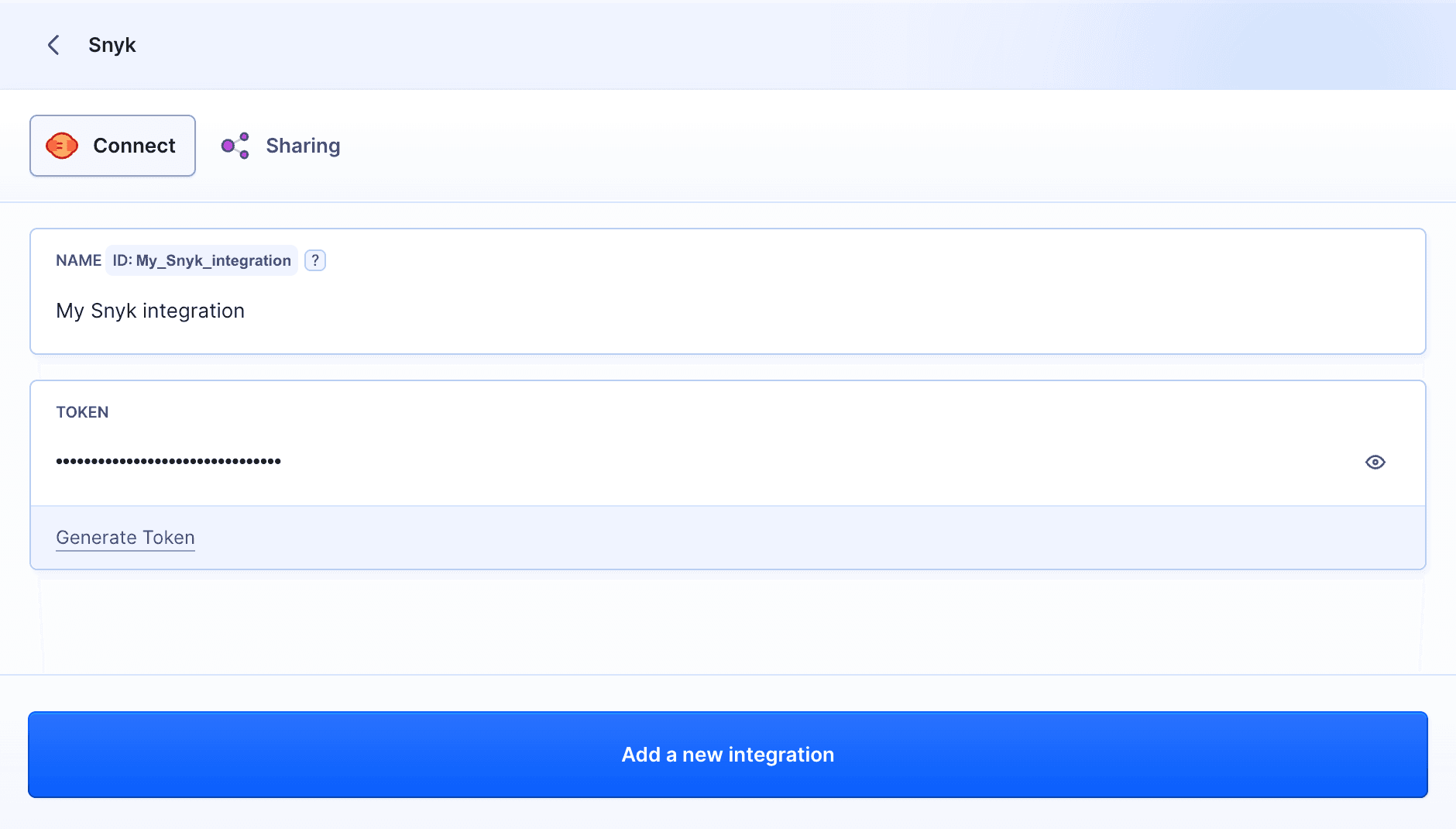Image resolution: width=1456 pixels, height=829 pixels.
Task: Click the NAME field label
Action: click(78, 260)
